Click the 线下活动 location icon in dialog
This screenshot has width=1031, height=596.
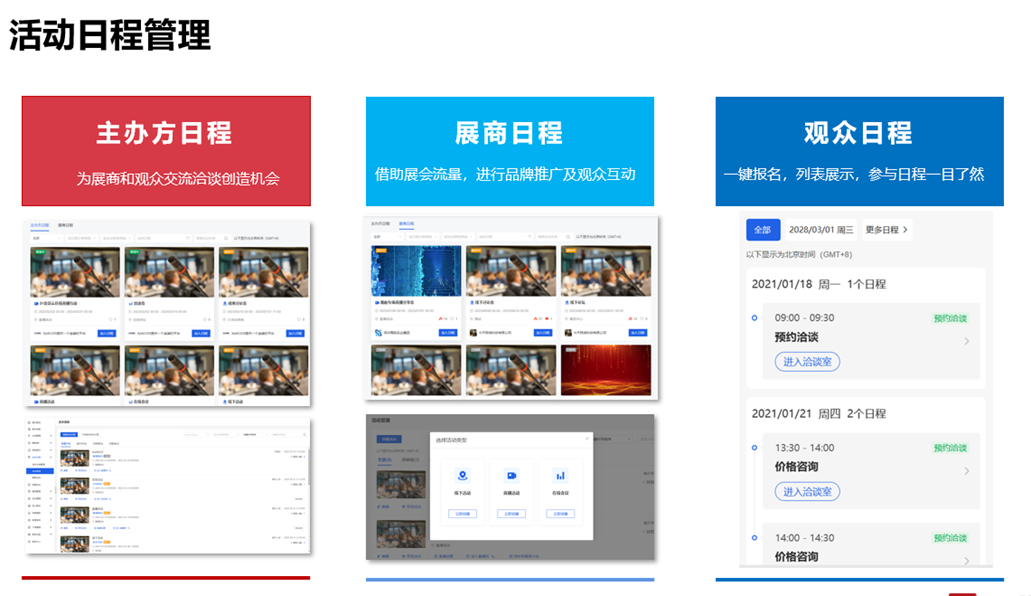[461, 476]
